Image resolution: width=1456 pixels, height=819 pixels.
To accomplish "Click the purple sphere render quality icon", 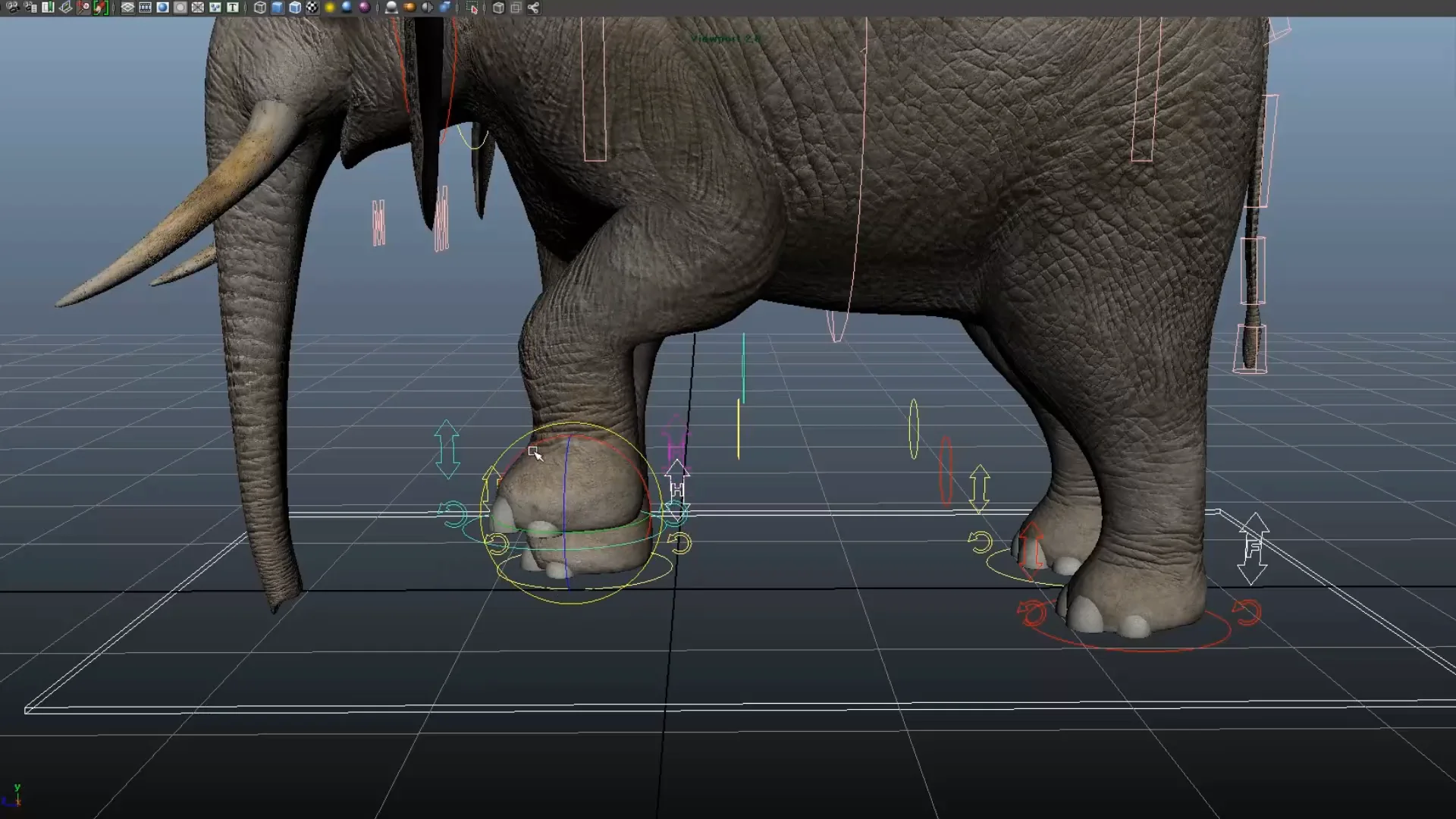I will pyautogui.click(x=364, y=8).
